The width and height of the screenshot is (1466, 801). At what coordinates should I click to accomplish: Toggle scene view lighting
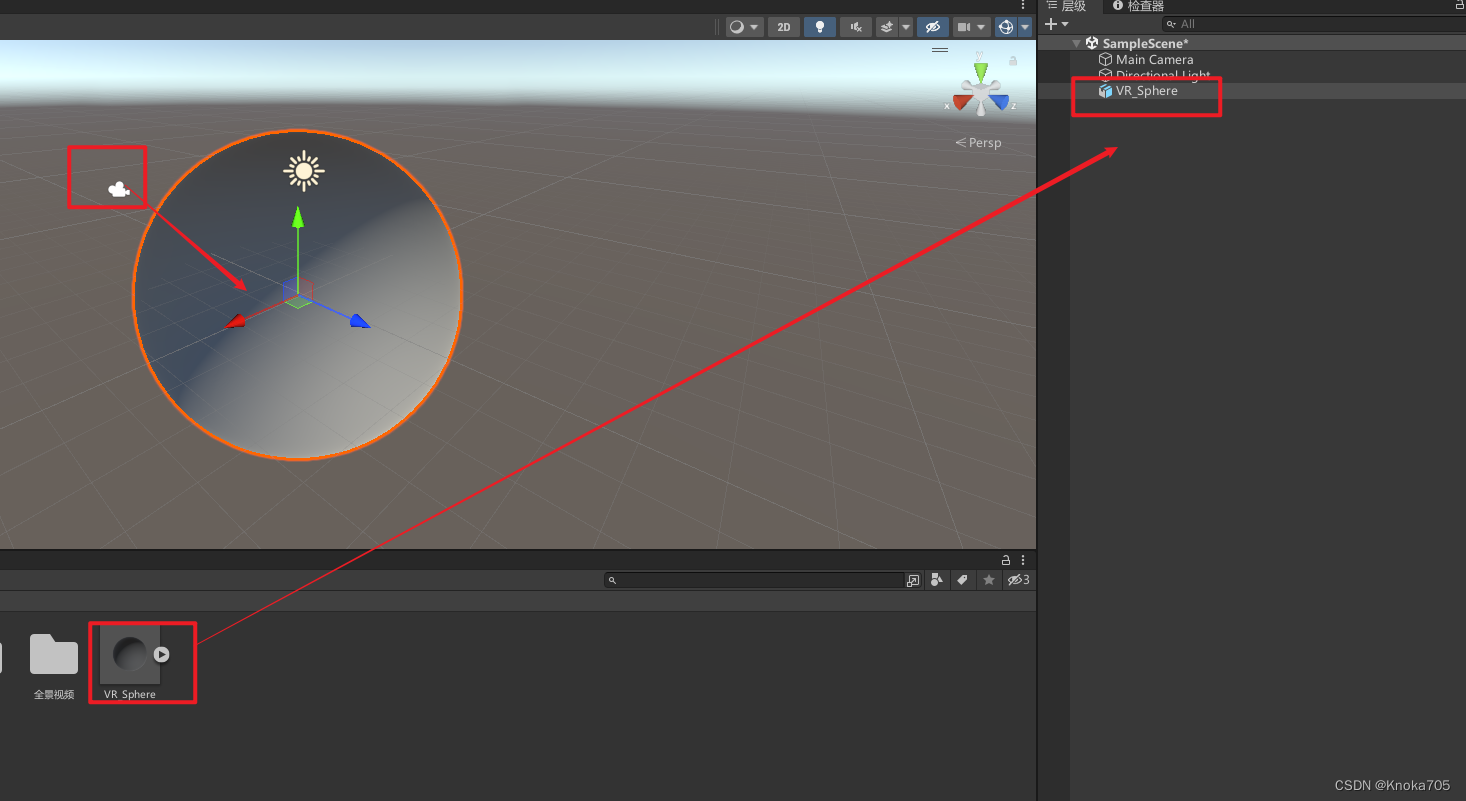click(x=819, y=27)
